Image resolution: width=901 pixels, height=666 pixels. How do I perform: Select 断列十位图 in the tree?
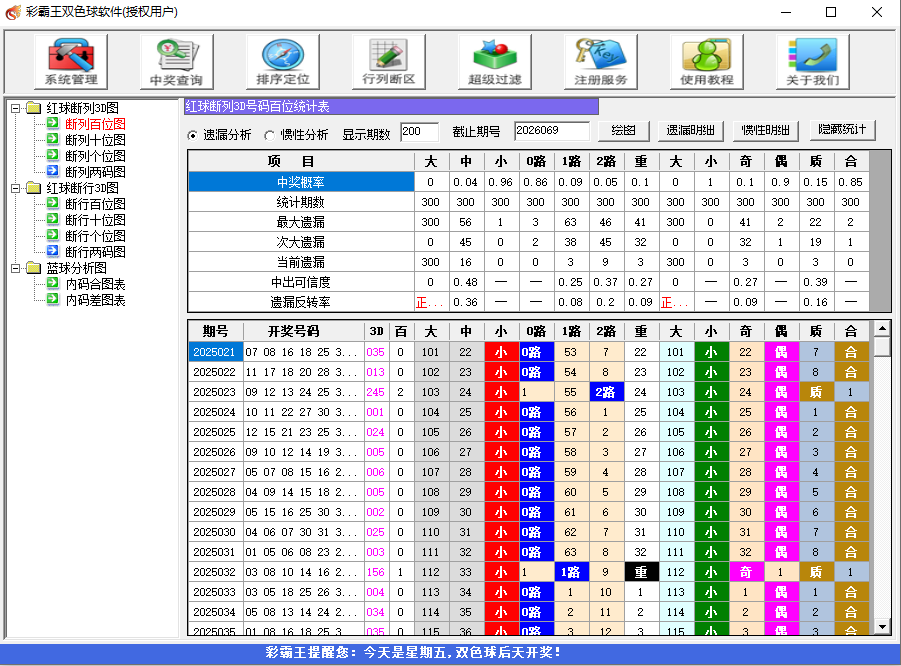tap(95, 140)
